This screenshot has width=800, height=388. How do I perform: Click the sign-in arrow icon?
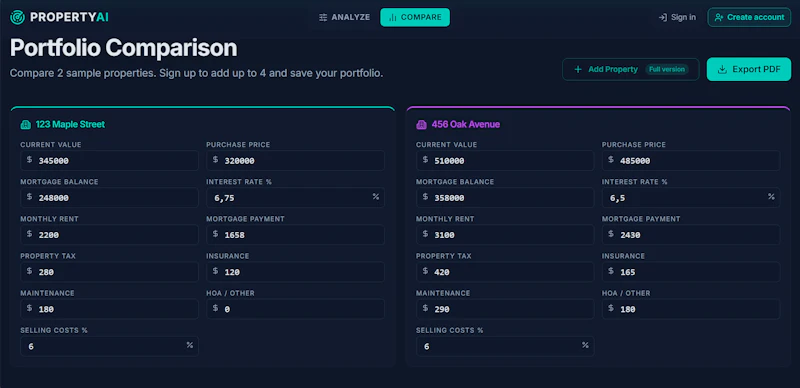click(663, 17)
